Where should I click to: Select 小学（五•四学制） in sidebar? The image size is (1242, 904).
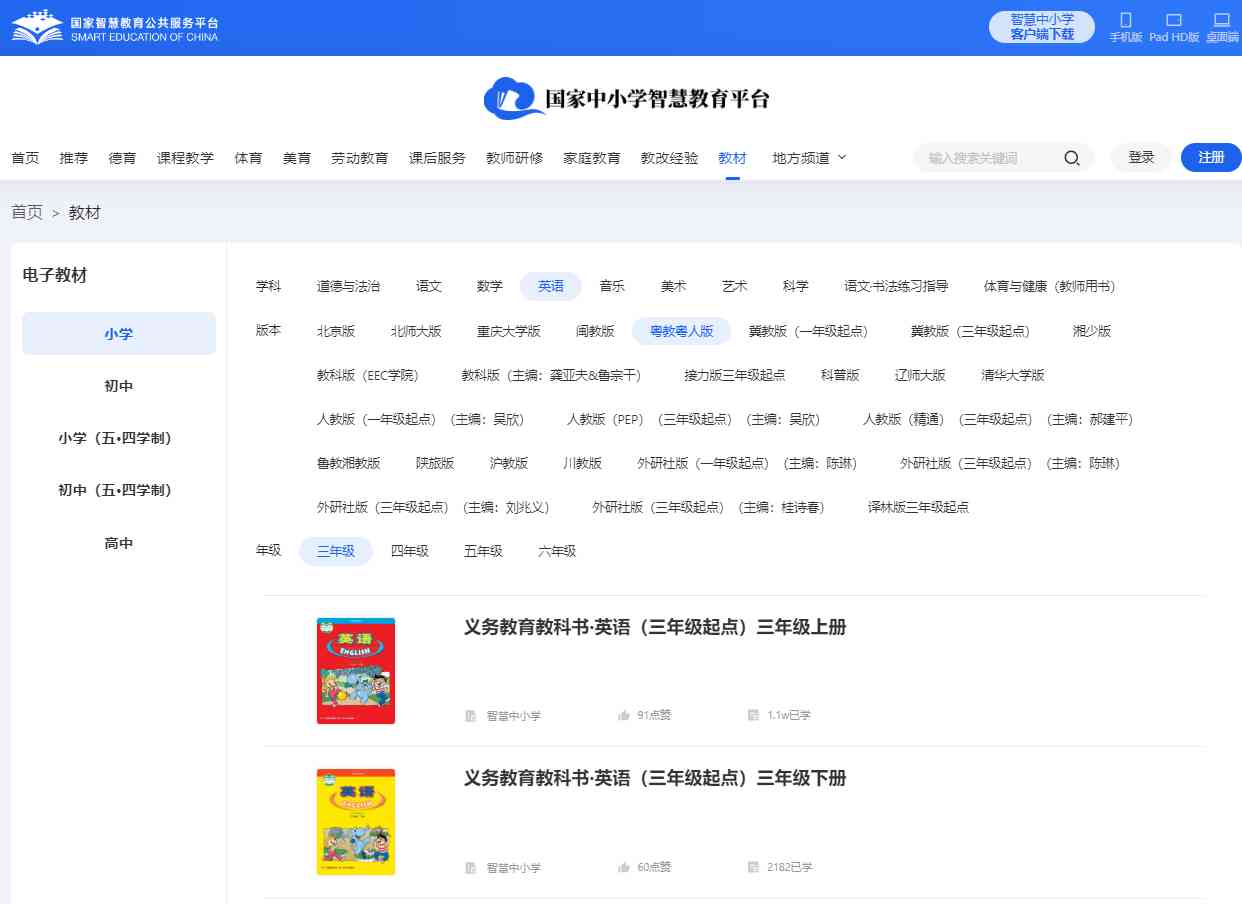click(x=119, y=438)
